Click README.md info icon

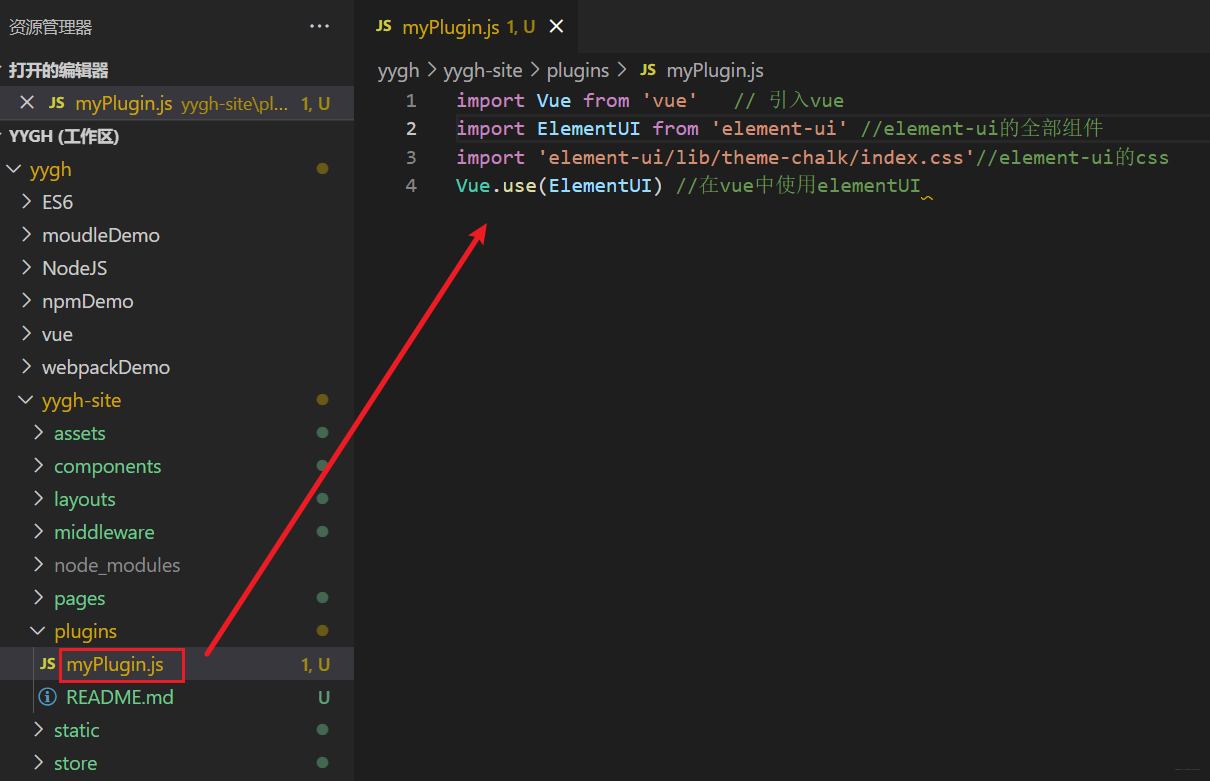pos(47,697)
